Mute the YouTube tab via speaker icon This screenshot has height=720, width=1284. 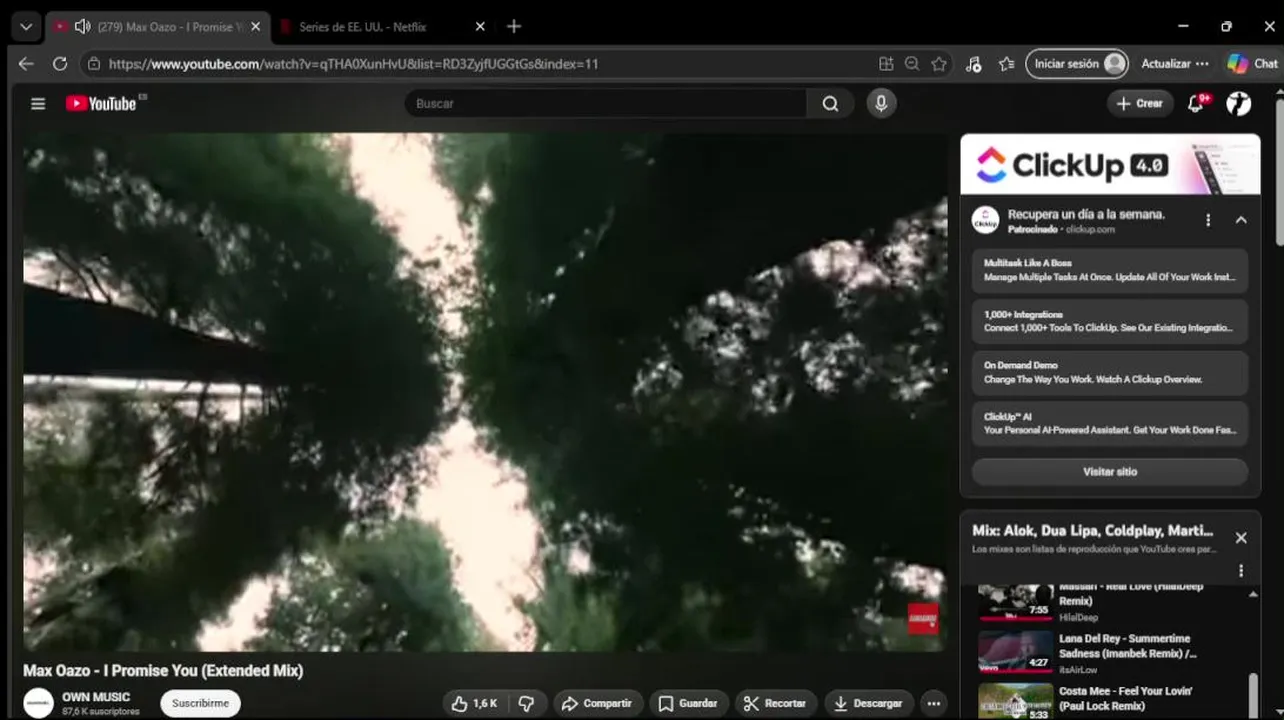coord(82,26)
